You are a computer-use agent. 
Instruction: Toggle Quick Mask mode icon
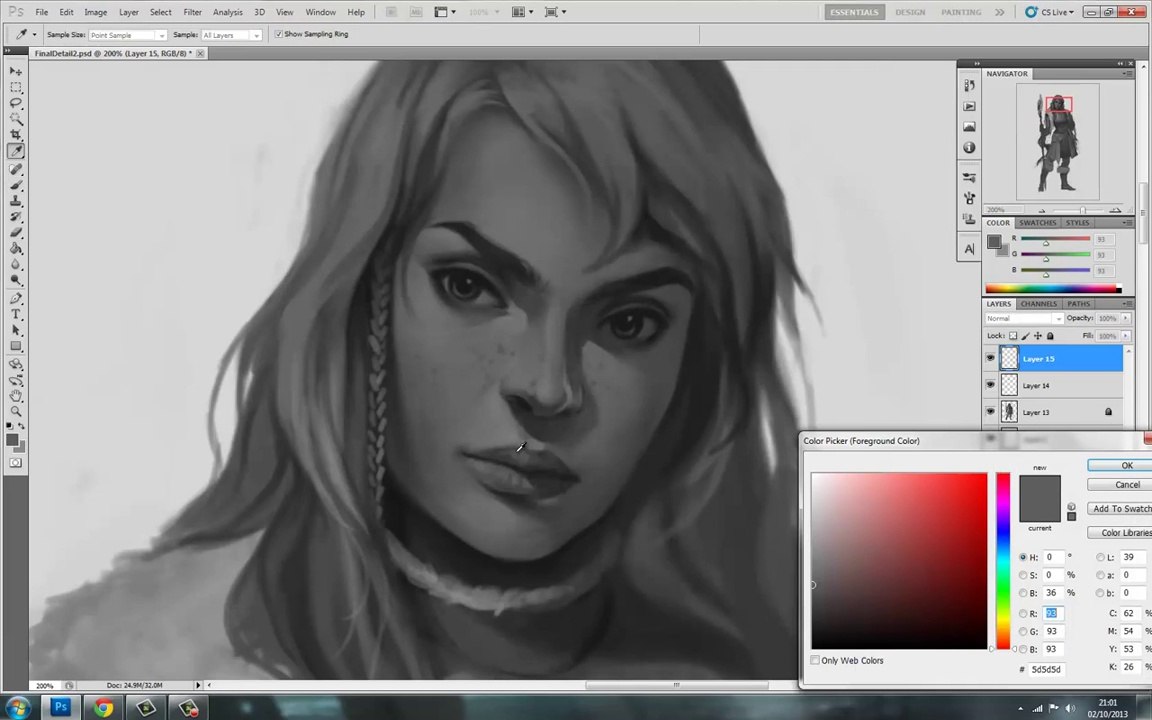point(15,463)
